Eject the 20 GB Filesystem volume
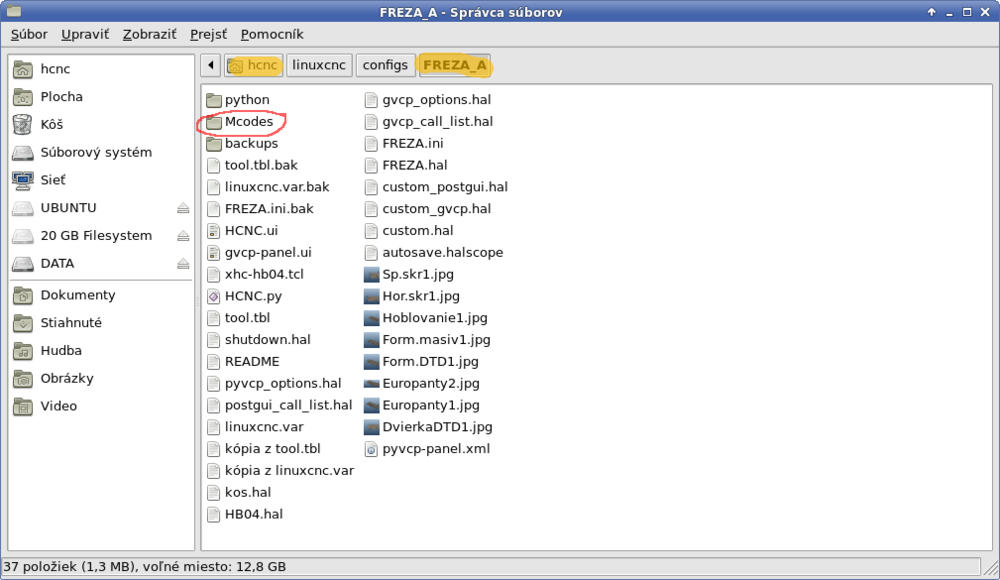Image resolution: width=1000 pixels, height=580 pixels. coord(182,236)
